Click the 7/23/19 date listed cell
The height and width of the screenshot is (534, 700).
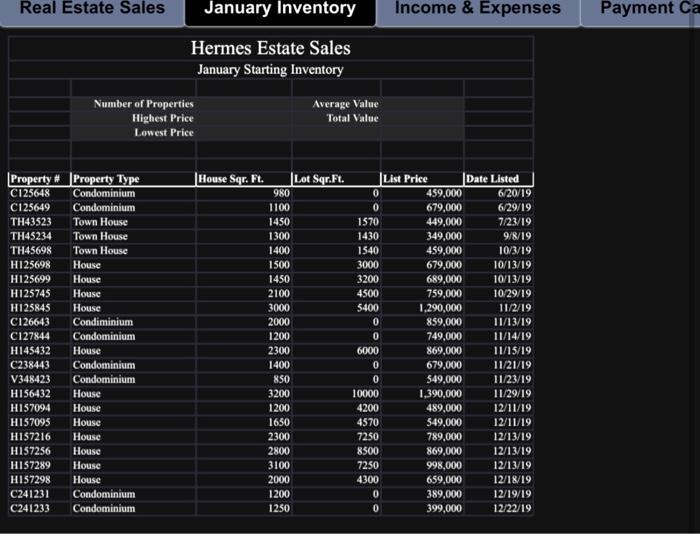(x=499, y=222)
